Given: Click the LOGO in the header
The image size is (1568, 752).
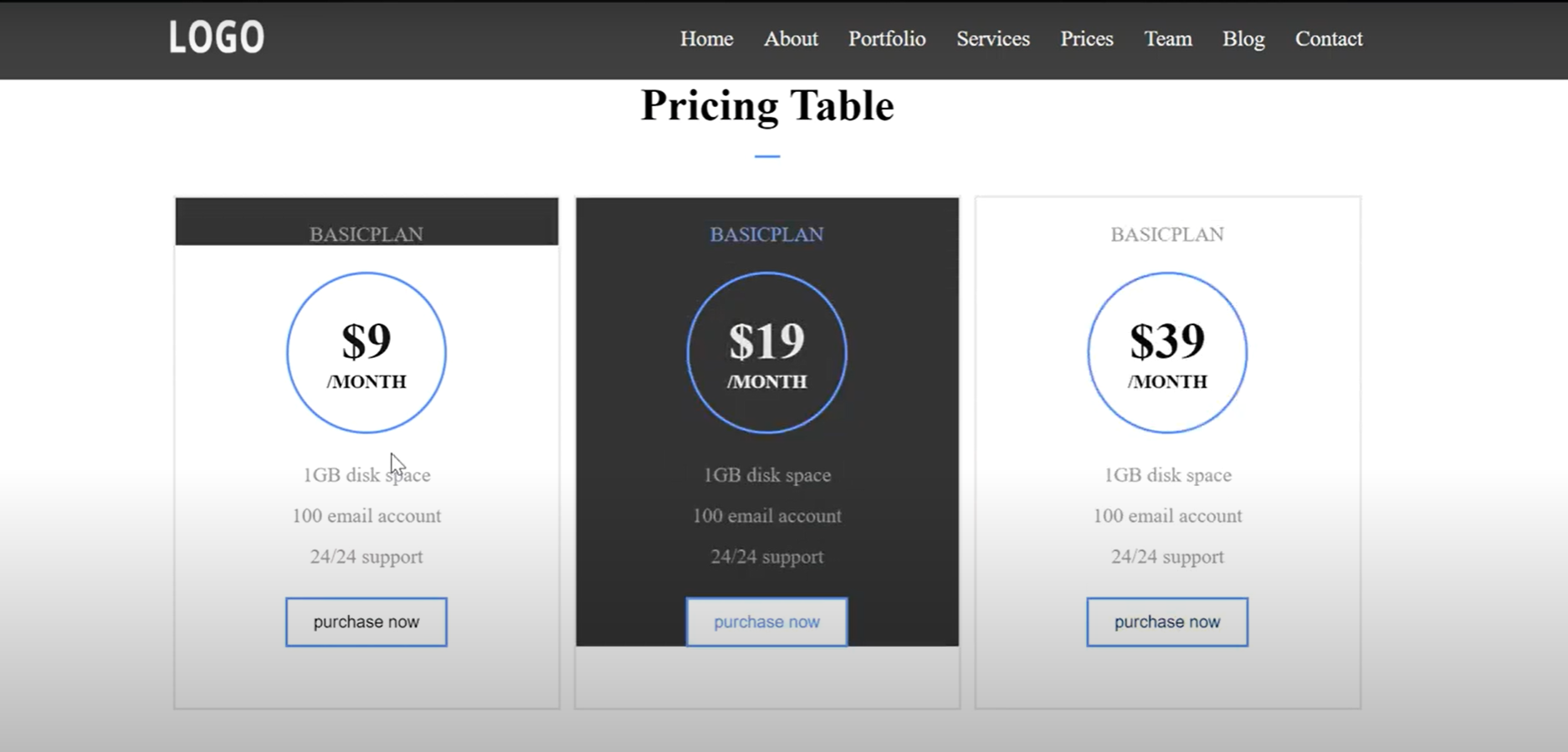Looking at the screenshot, I should [x=217, y=38].
